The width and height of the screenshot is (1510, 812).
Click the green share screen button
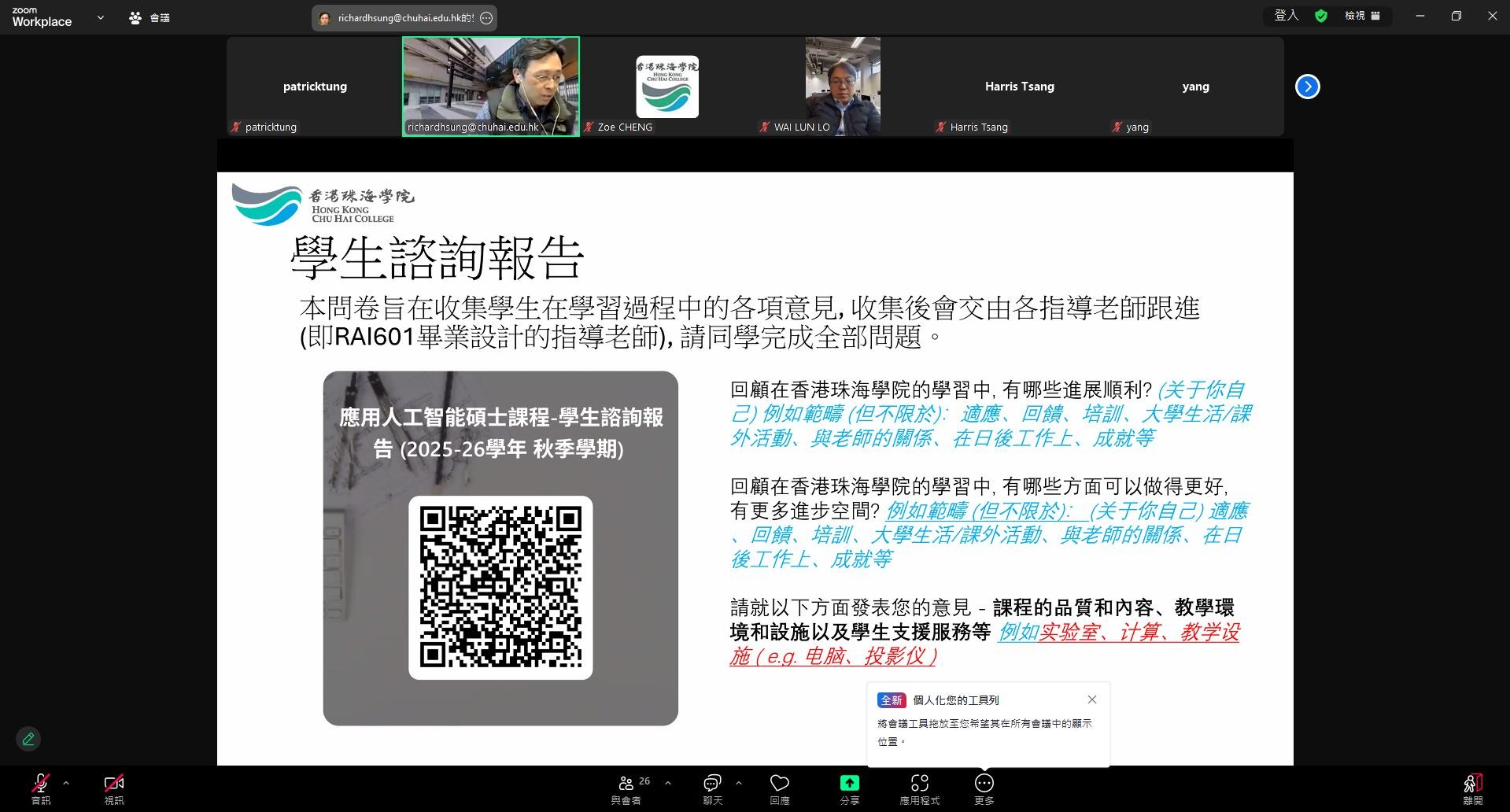(x=849, y=788)
